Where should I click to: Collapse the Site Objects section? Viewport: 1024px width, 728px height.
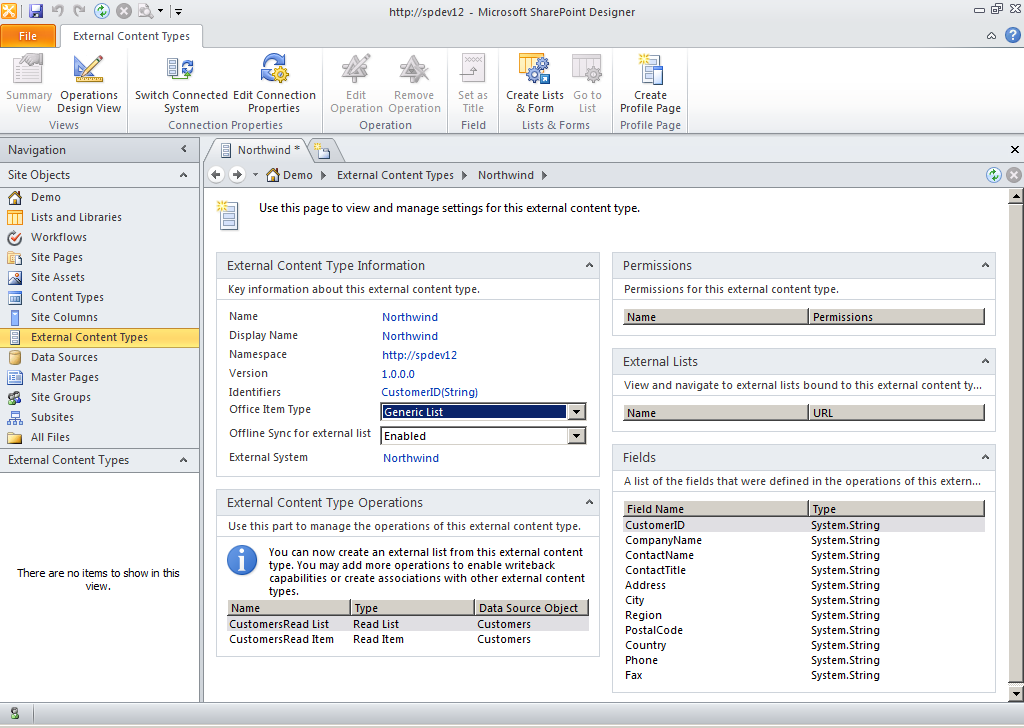[184, 175]
